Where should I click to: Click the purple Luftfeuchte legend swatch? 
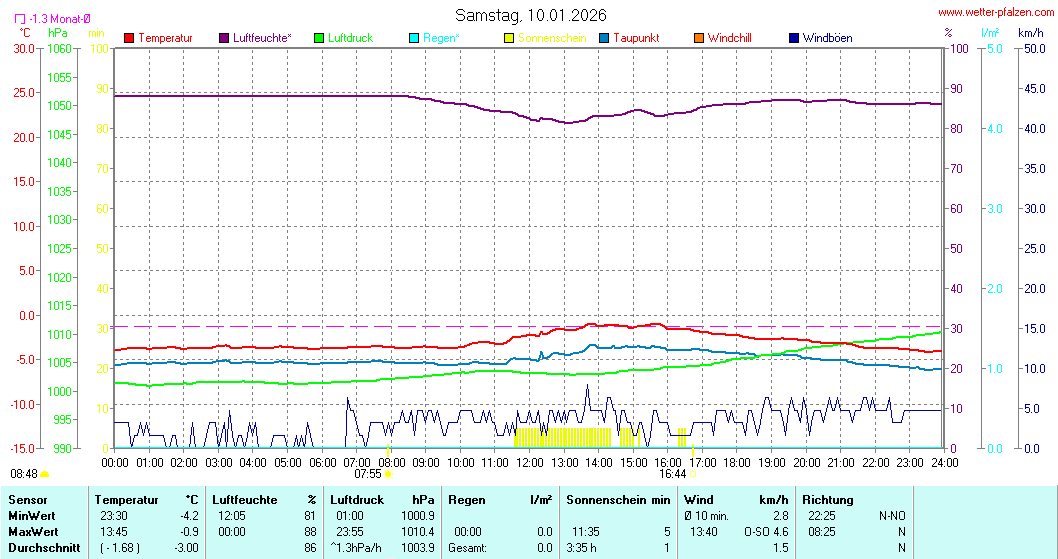pos(224,38)
